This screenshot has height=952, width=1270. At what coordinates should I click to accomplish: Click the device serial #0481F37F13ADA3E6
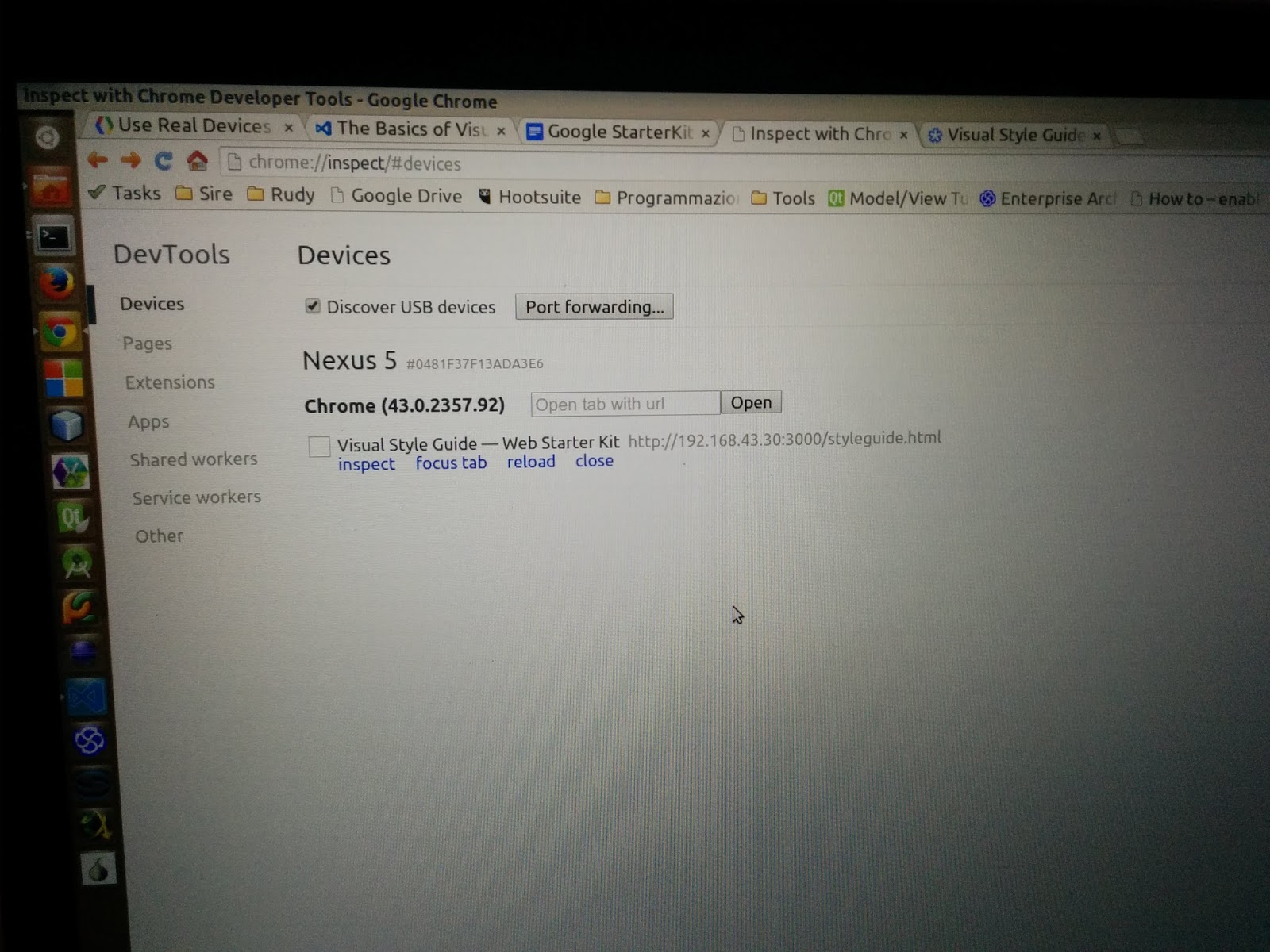tap(475, 364)
